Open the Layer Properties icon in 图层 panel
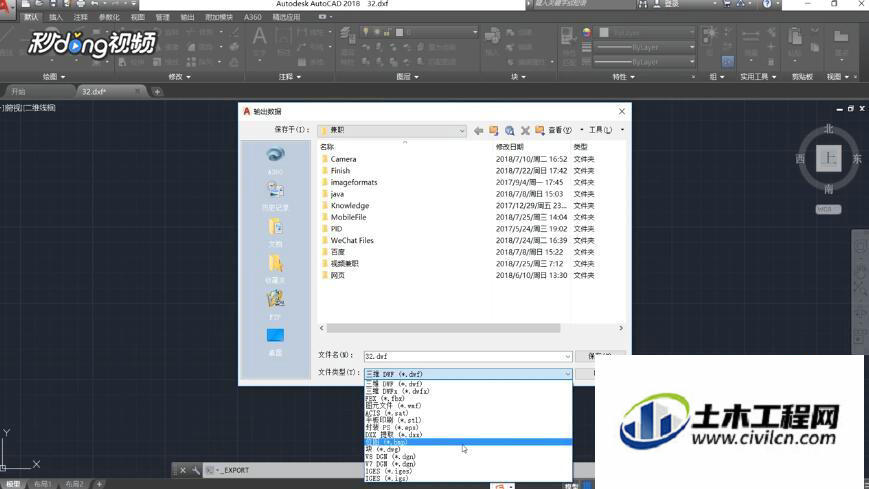The image size is (869, 489). 347,35
